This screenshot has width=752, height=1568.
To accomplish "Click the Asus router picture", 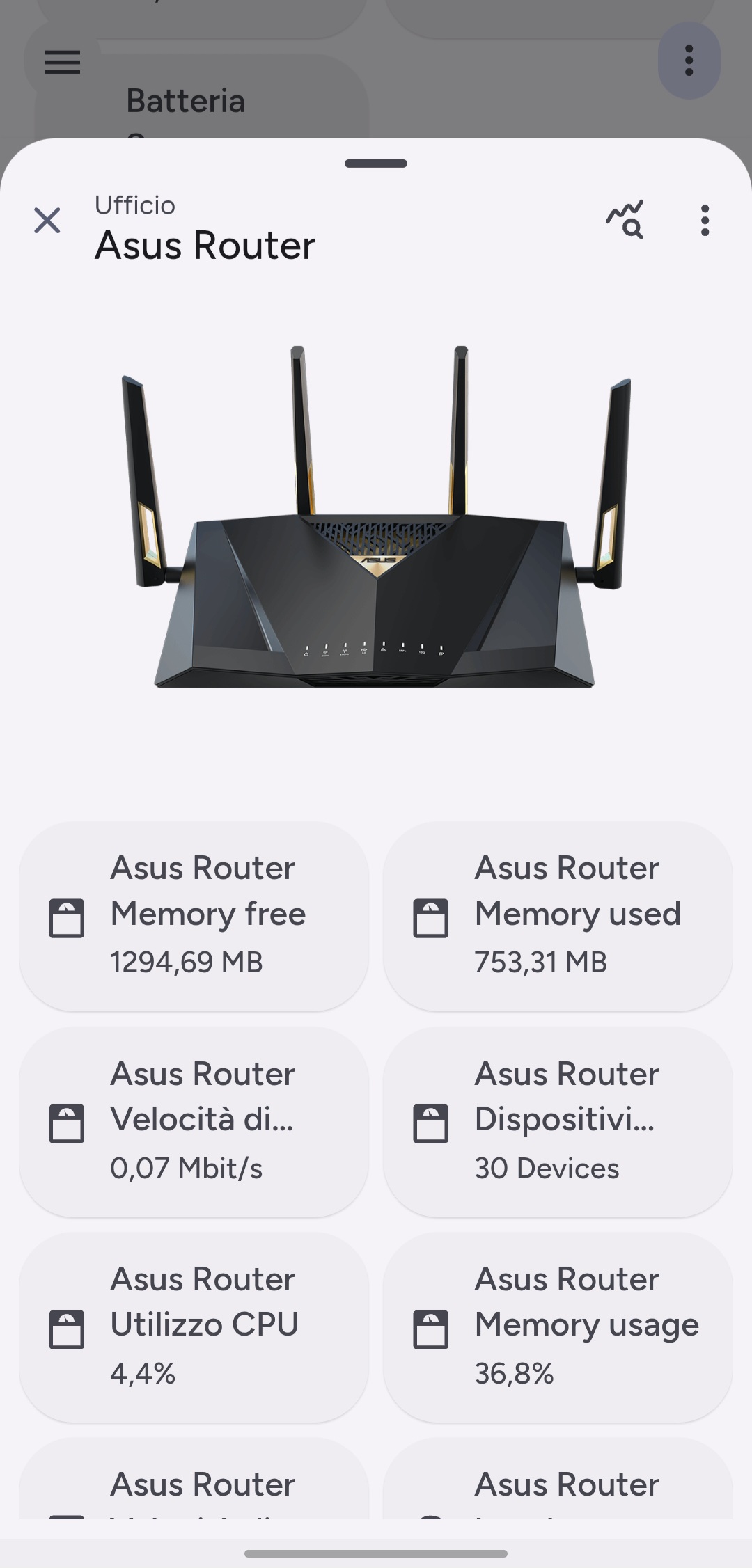I will (x=376, y=516).
